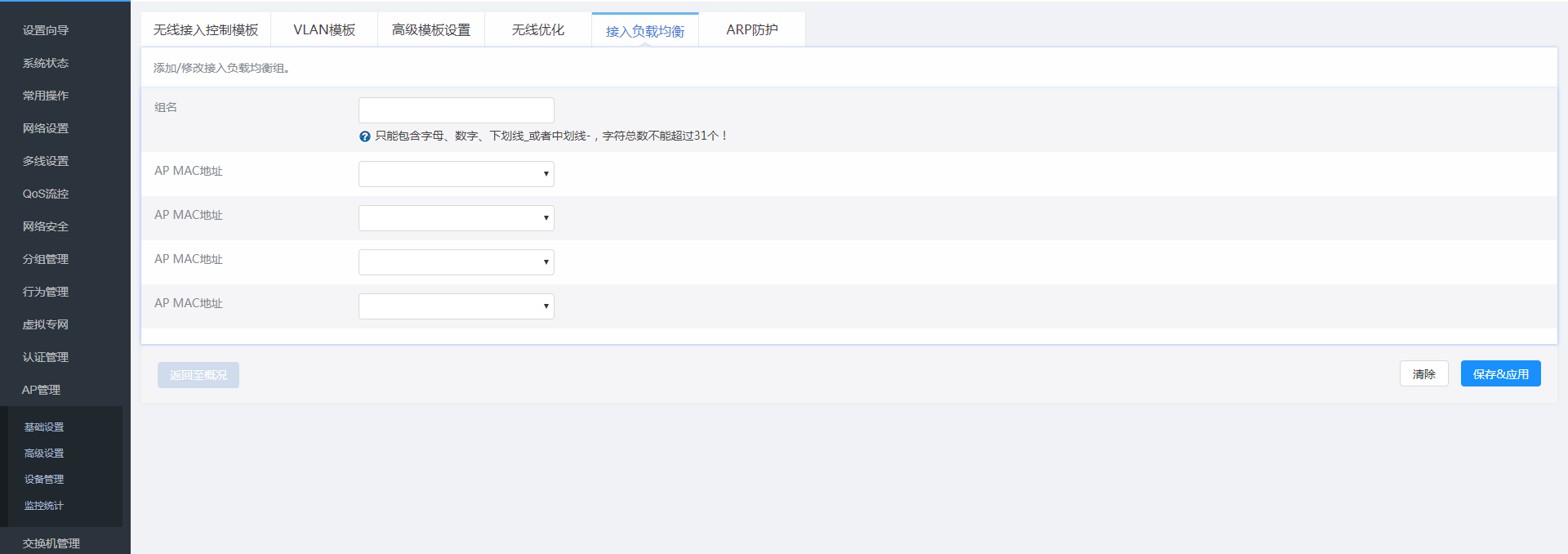The height and width of the screenshot is (554, 1568).
Task: Expand the fourth AP MAC地址 dropdown
Action: [x=456, y=306]
